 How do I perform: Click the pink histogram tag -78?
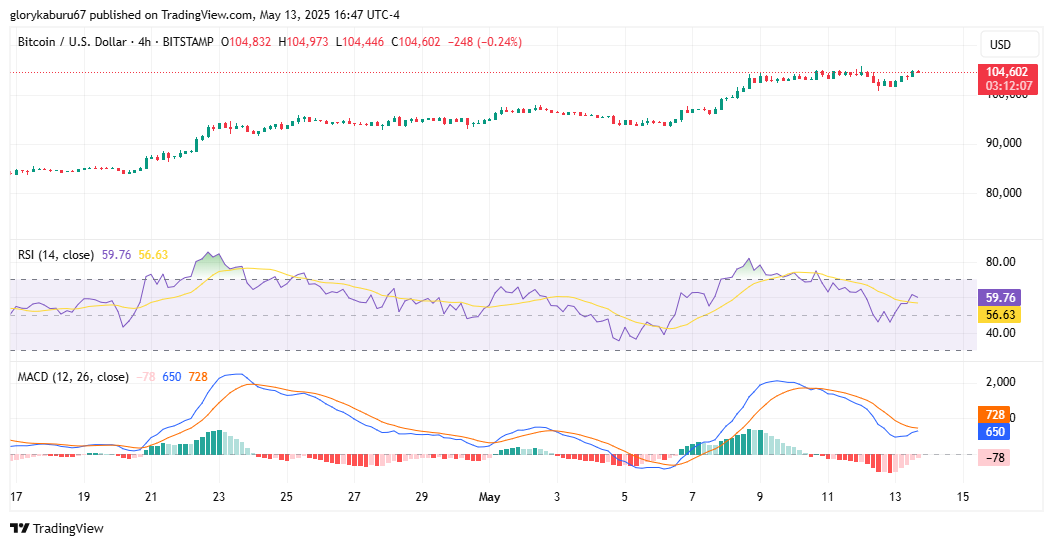click(995, 458)
